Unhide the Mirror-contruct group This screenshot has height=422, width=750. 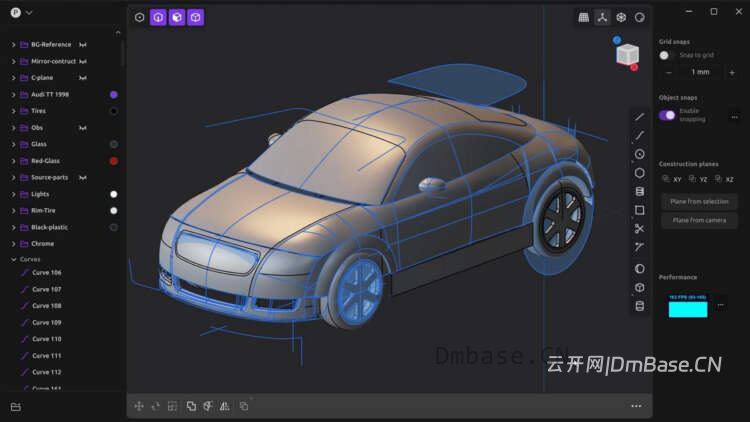point(83,61)
